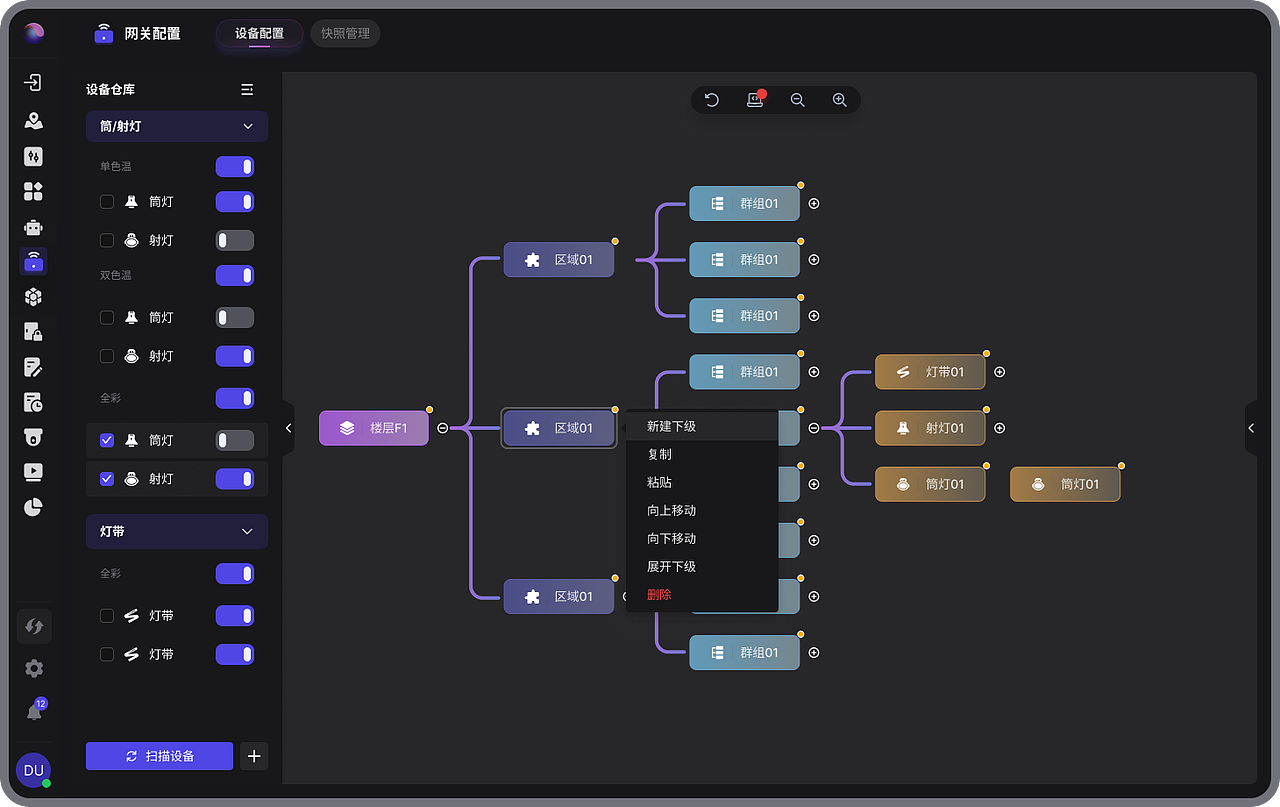Viewport: 1280px width, 807px height.
Task: Open the pie chart statistics sidebar icon
Action: click(x=34, y=507)
